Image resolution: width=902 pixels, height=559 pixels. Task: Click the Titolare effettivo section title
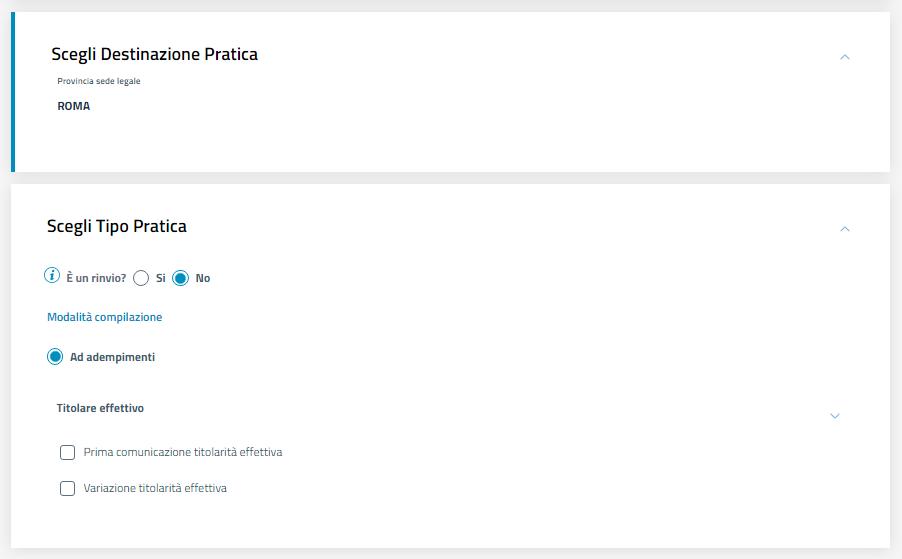(100, 408)
